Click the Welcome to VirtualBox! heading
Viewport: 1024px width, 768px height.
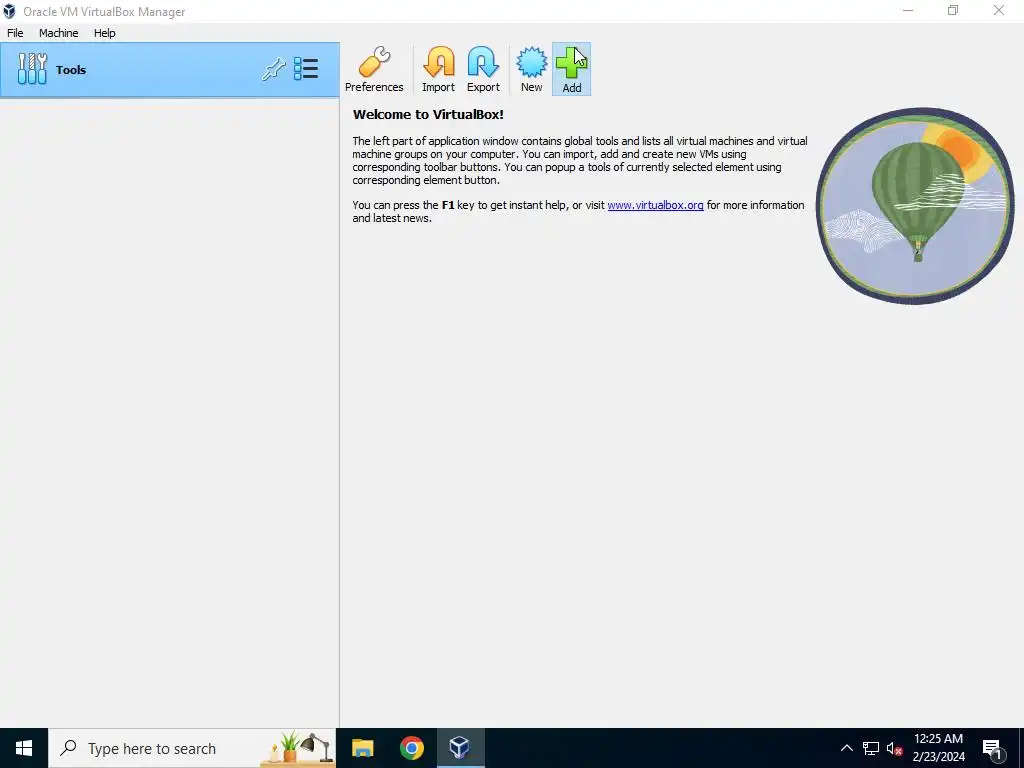428,114
